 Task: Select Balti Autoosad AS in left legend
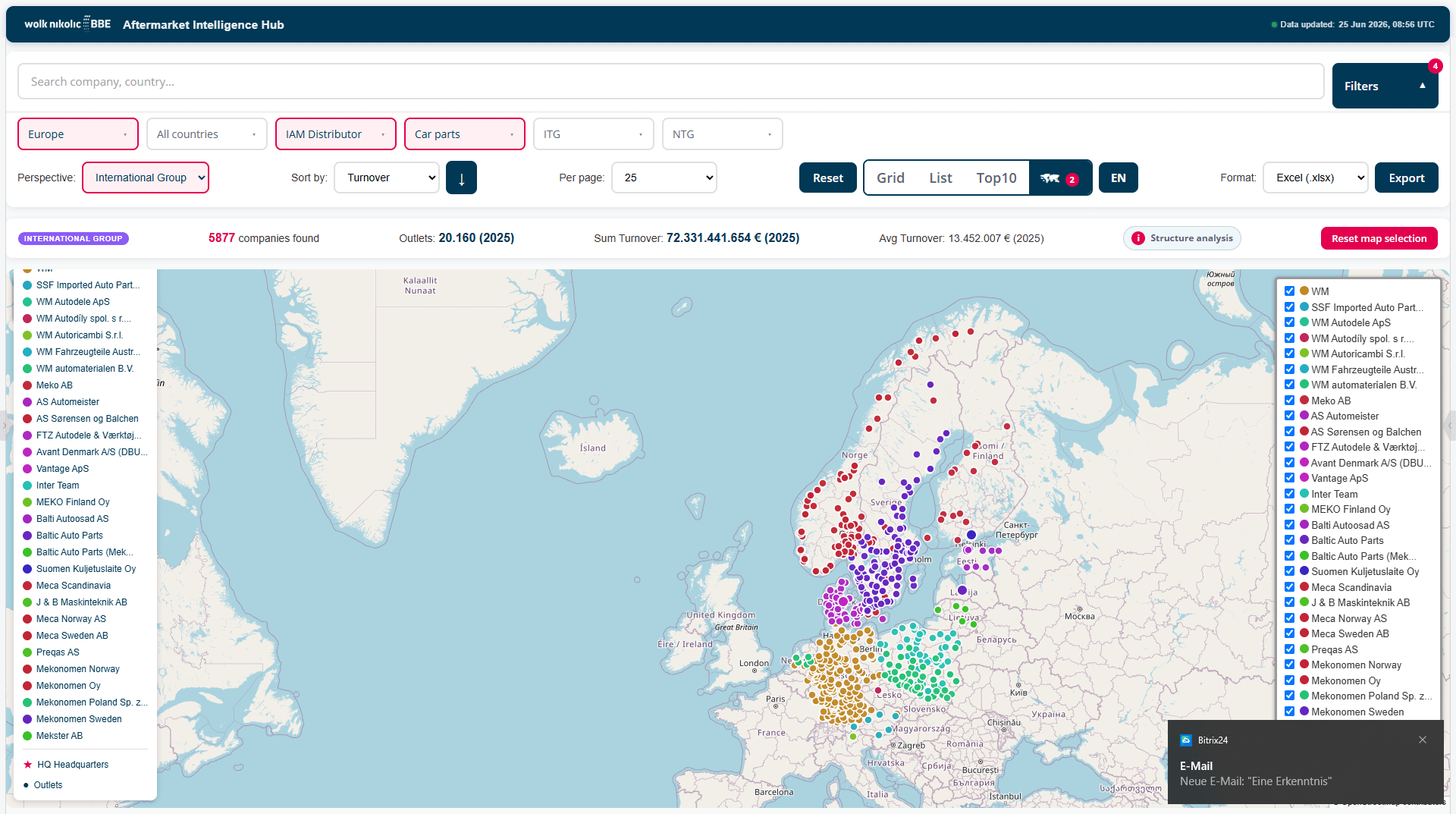(72, 519)
